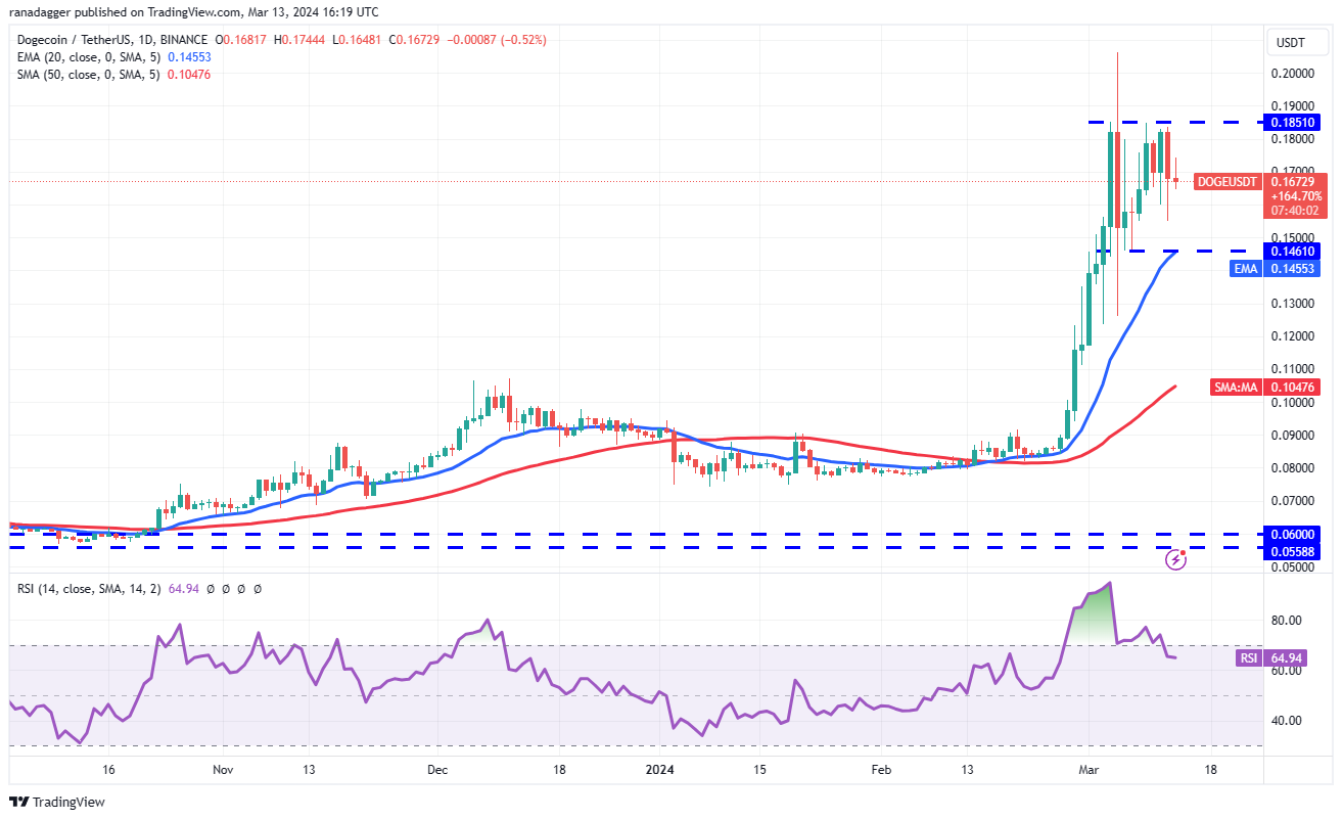Click the 2024 label on time axis

[658, 770]
